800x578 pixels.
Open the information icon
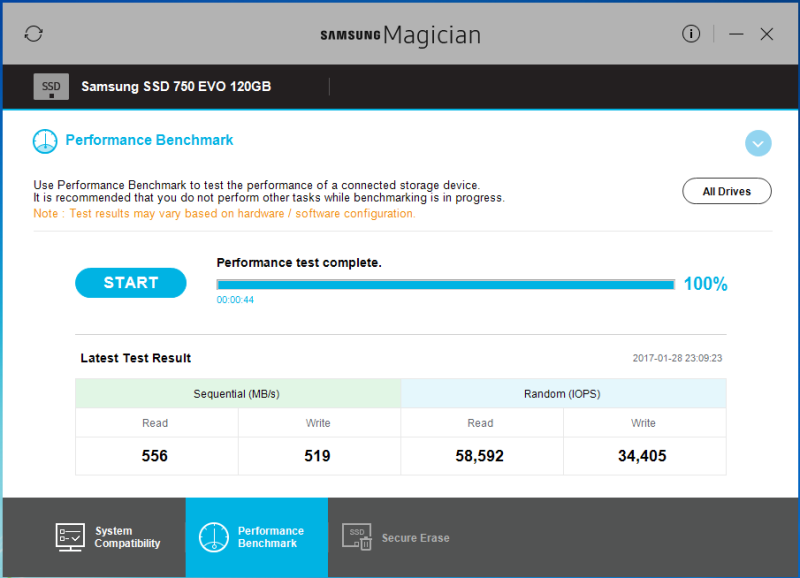691,34
